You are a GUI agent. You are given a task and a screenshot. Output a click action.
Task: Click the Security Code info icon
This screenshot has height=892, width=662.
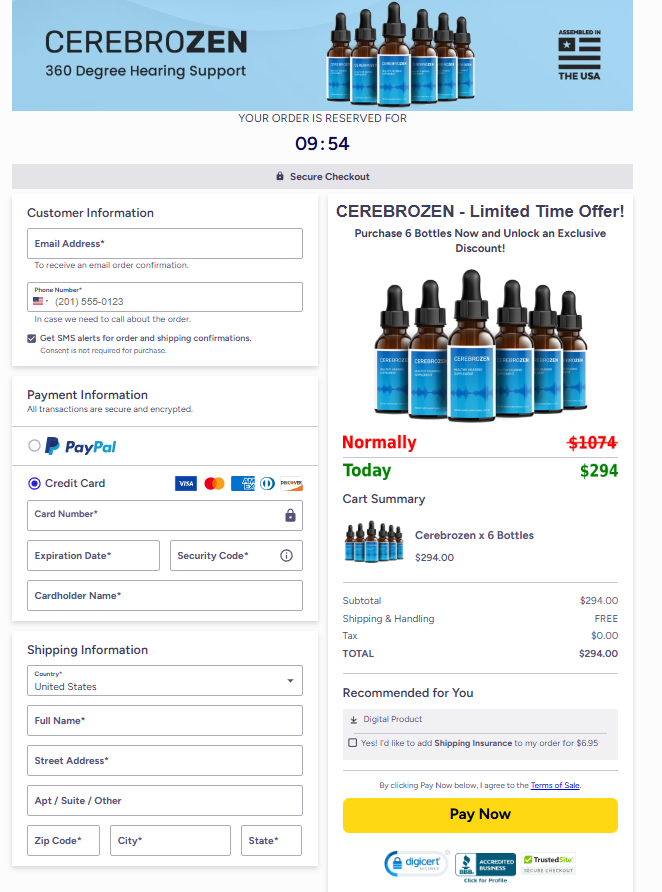(286, 556)
